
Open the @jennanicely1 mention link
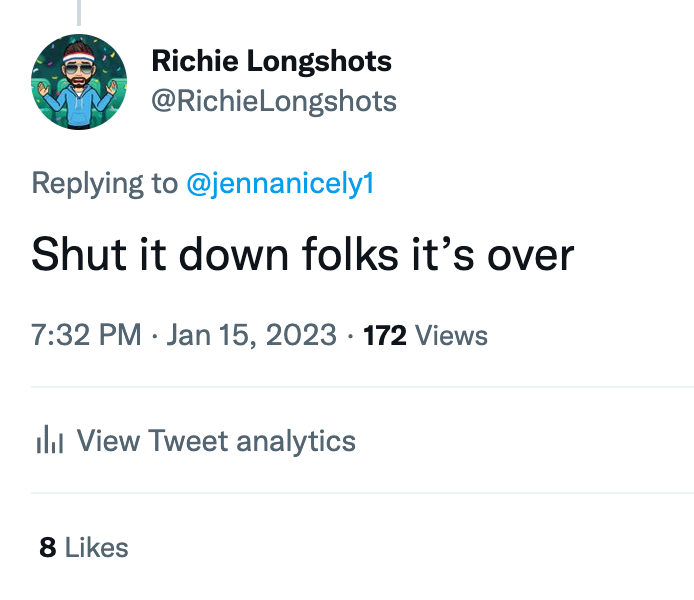280,183
